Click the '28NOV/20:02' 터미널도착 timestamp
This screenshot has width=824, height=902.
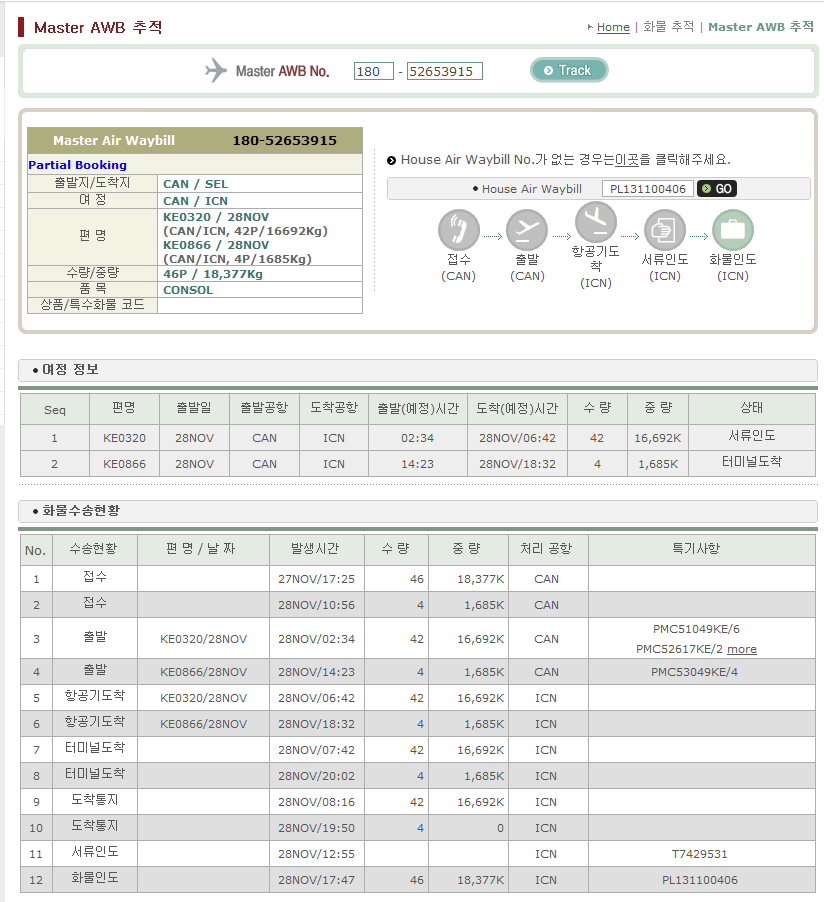coord(316,775)
